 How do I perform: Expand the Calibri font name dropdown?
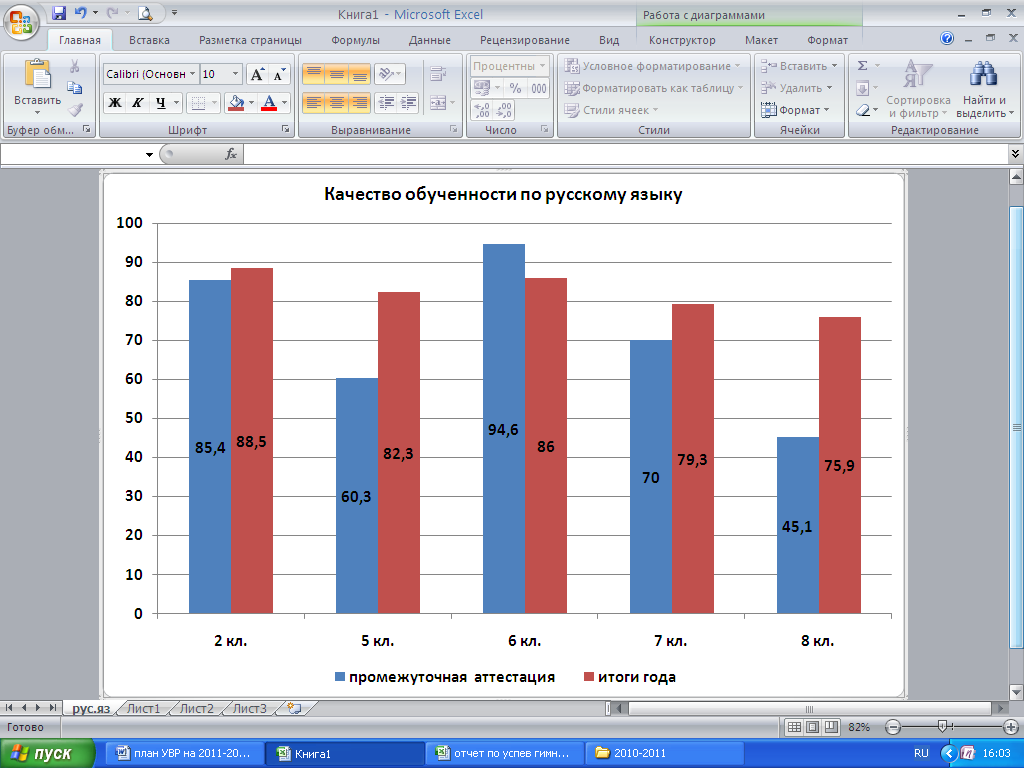tap(193, 74)
